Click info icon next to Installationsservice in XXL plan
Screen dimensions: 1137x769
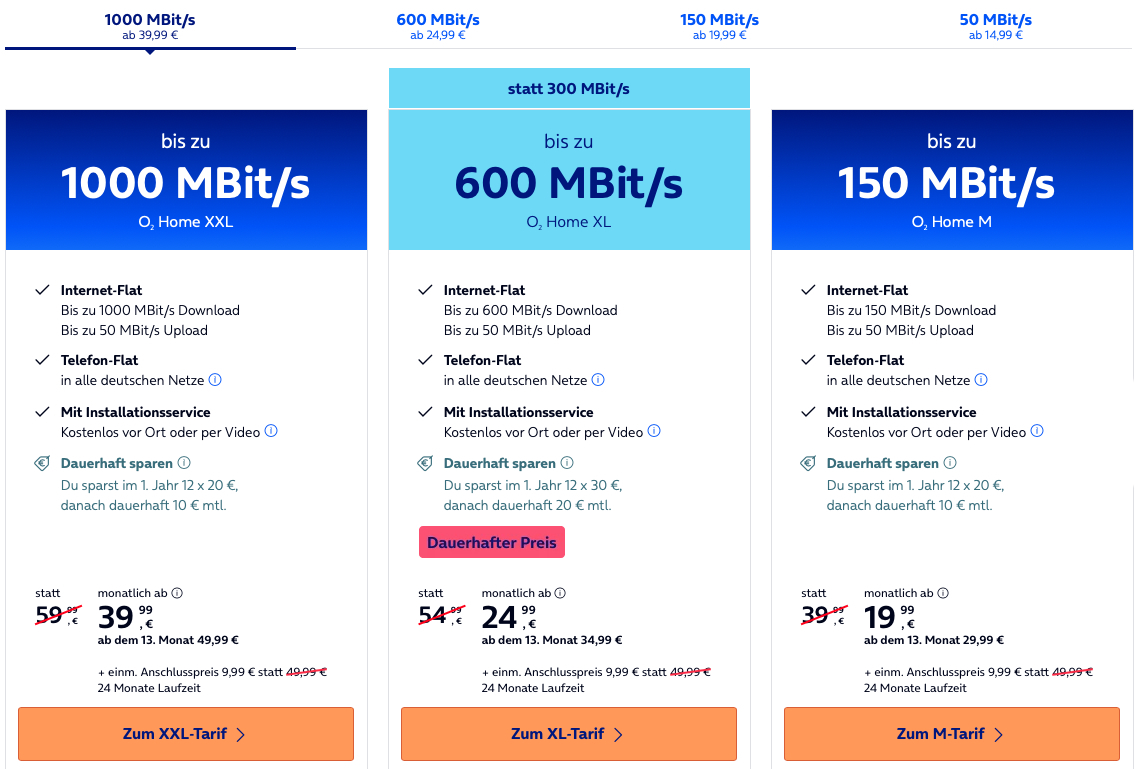click(271, 432)
